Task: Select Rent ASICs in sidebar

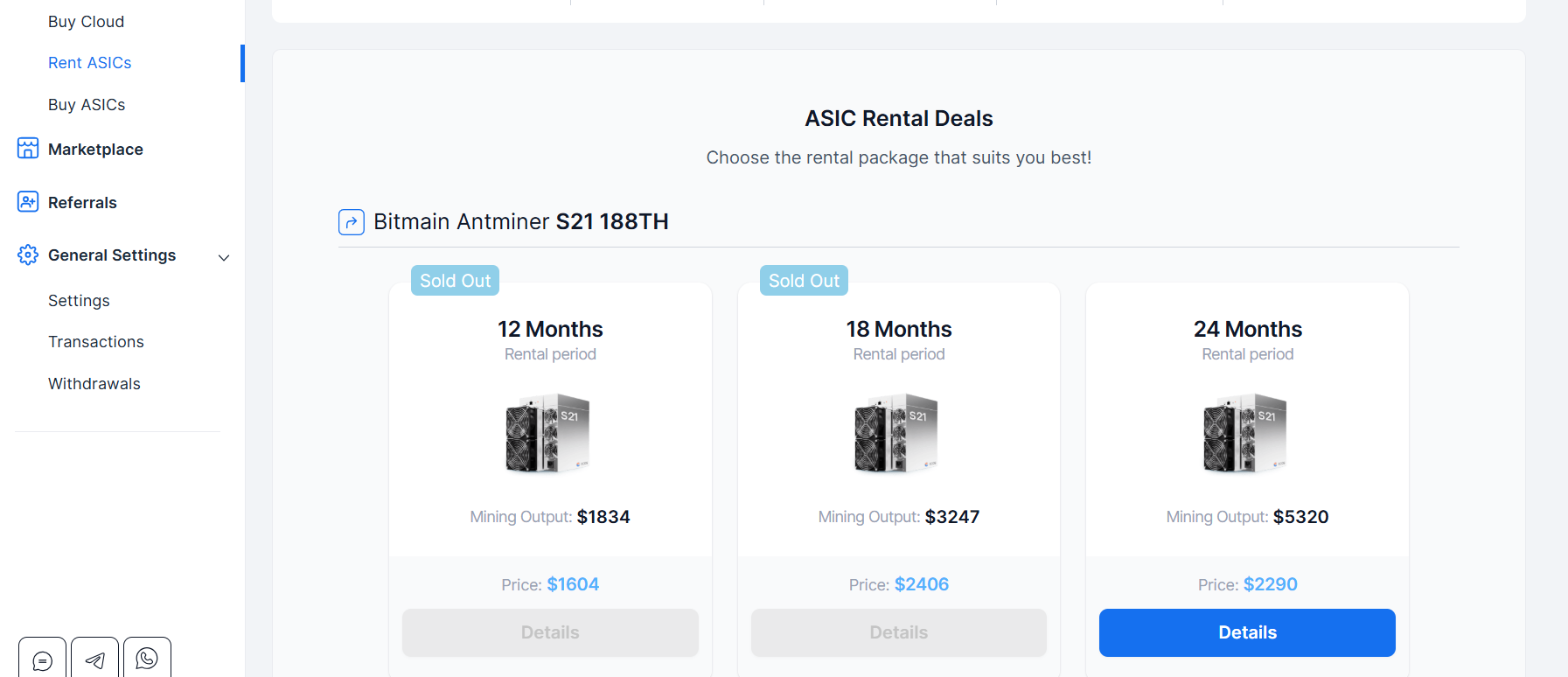Action: (89, 63)
